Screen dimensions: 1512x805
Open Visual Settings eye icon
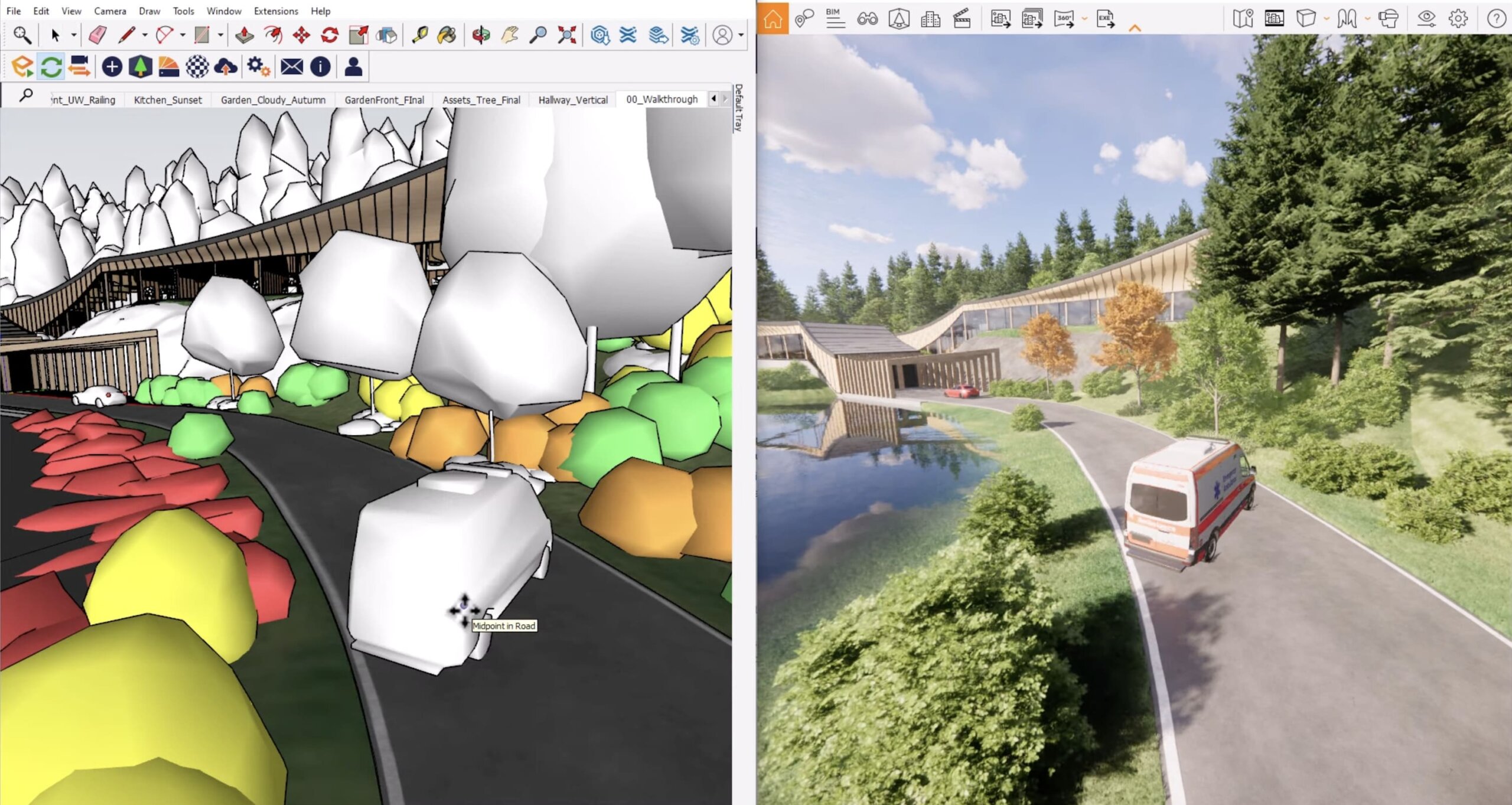click(1426, 19)
